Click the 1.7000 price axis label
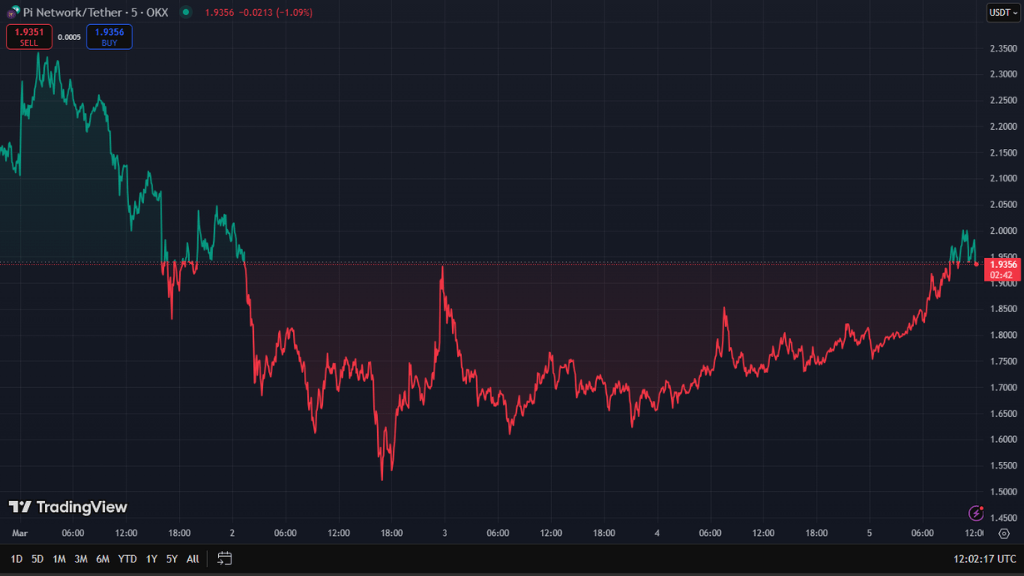This screenshot has width=1024, height=576. (x=1003, y=387)
